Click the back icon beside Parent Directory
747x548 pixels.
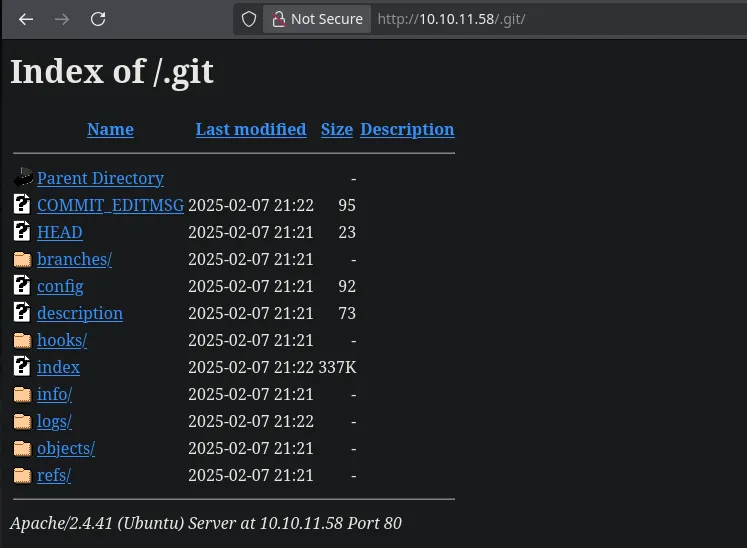click(23, 178)
